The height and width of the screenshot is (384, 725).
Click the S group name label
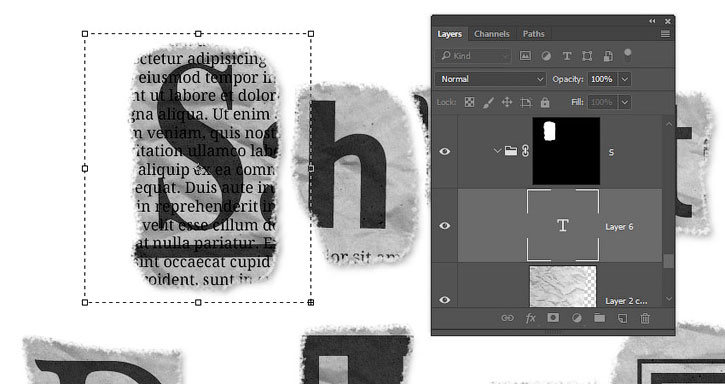click(611, 152)
